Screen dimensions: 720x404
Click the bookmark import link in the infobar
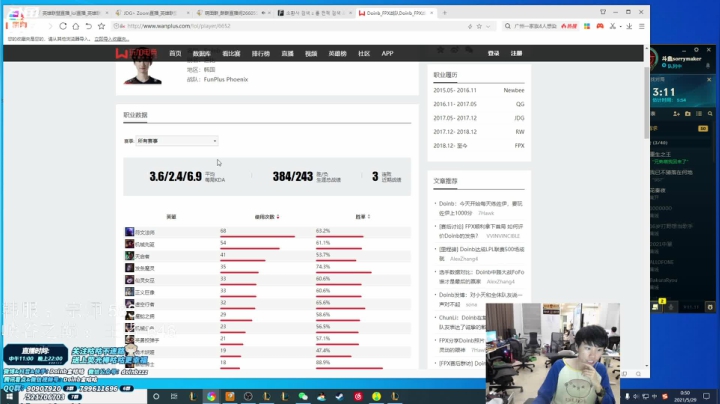tap(112, 39)
